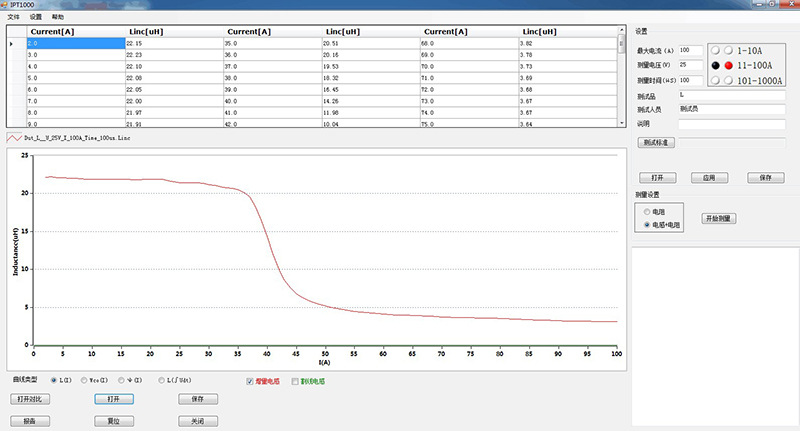800x431 pixels.
Task: Select the L(∫Udt) curve type radio button
Action: pos(161,381)
